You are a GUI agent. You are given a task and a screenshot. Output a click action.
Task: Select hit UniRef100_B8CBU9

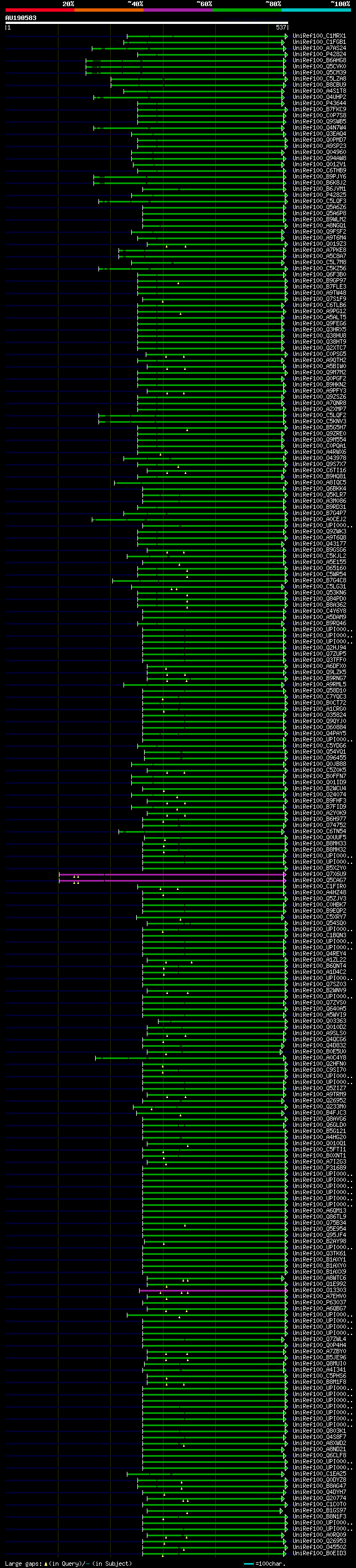319,85
